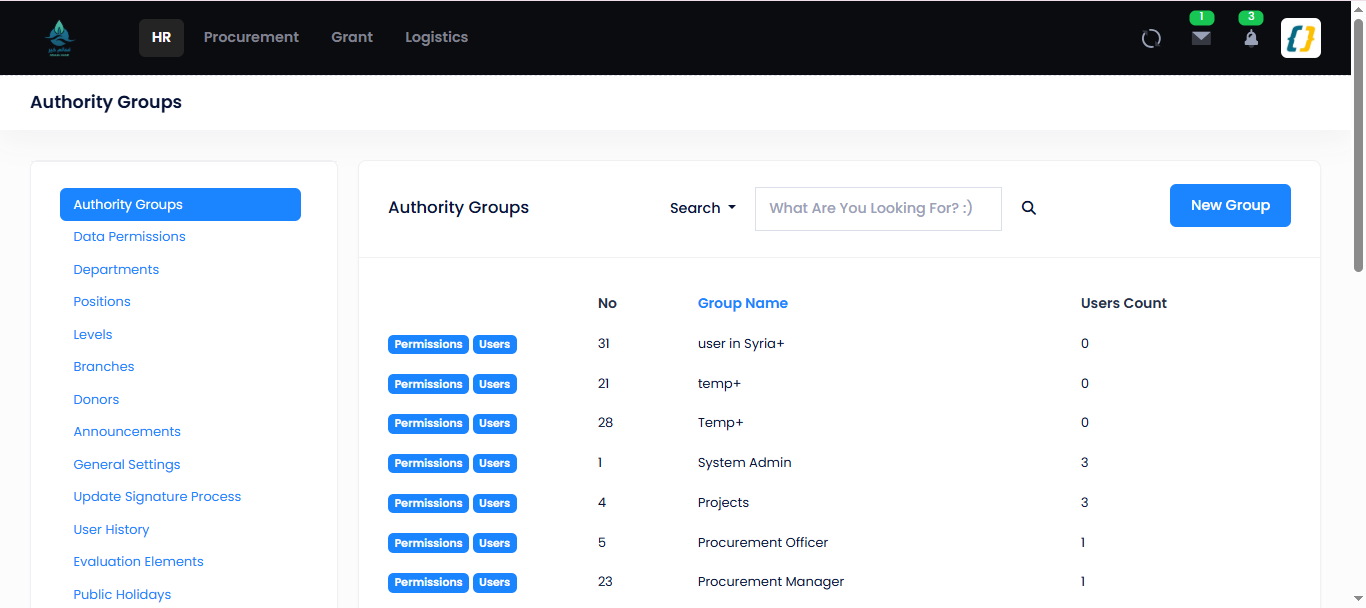This screenshot has height=608, width=1366.
Task: Select Authority Groups in the sidebar
Action: coord(180,204)
